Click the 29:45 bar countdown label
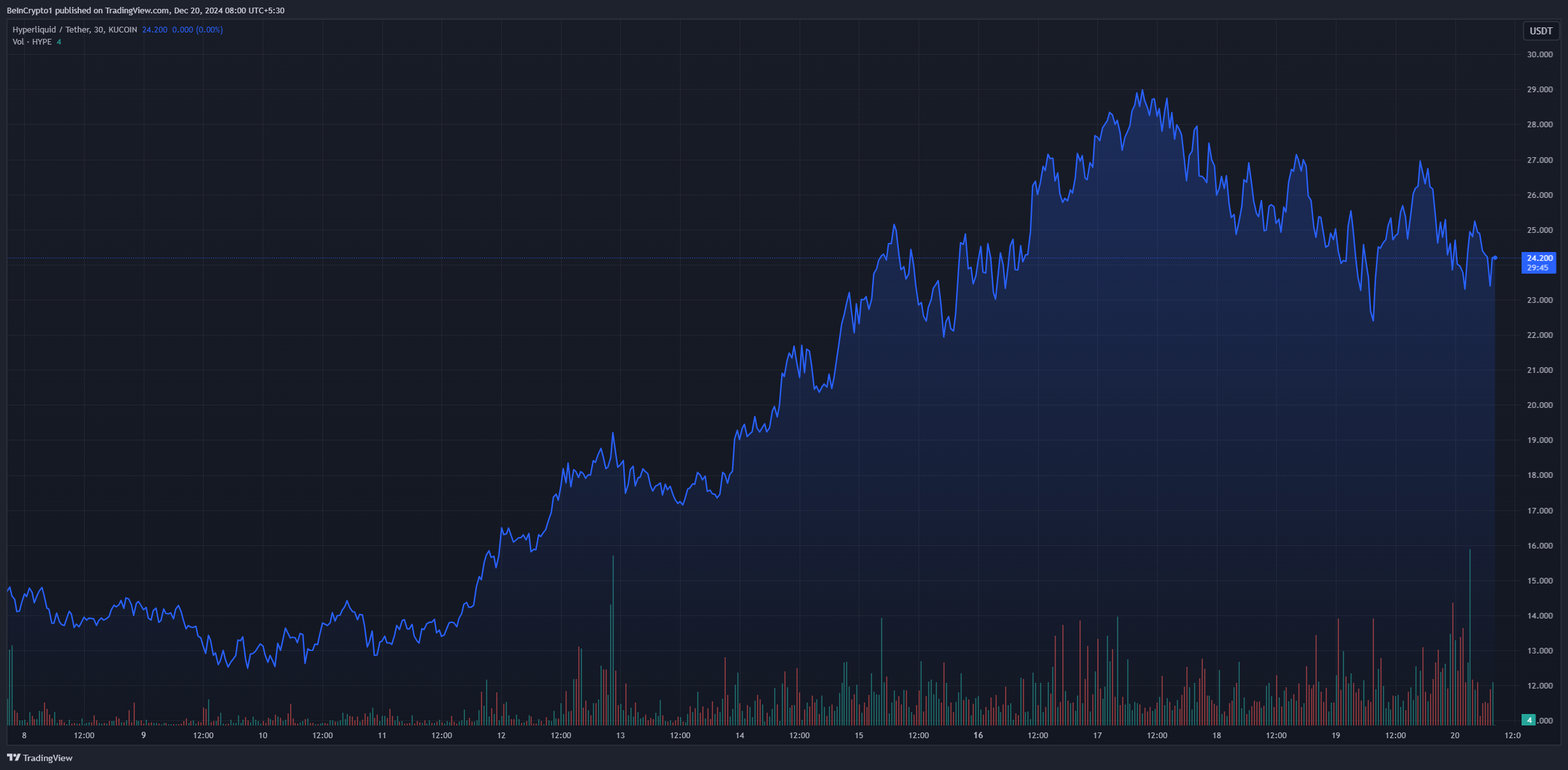The height and width of the screenshot is (770, 1568). click(x=1537, y=268)
